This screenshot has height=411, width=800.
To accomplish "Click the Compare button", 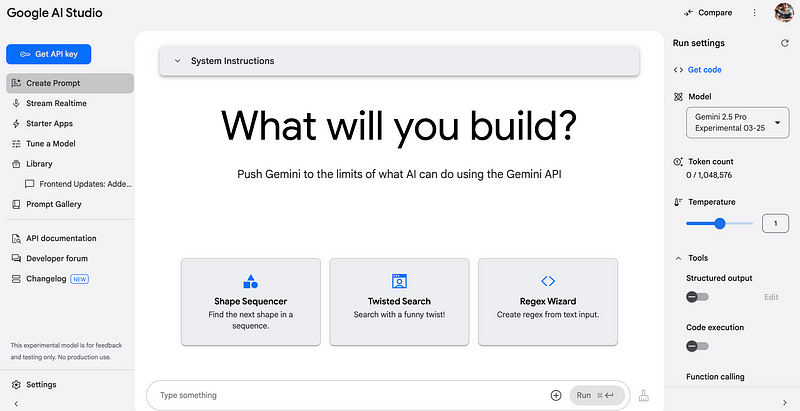I will pyautogui.click(x=709, y=13).
